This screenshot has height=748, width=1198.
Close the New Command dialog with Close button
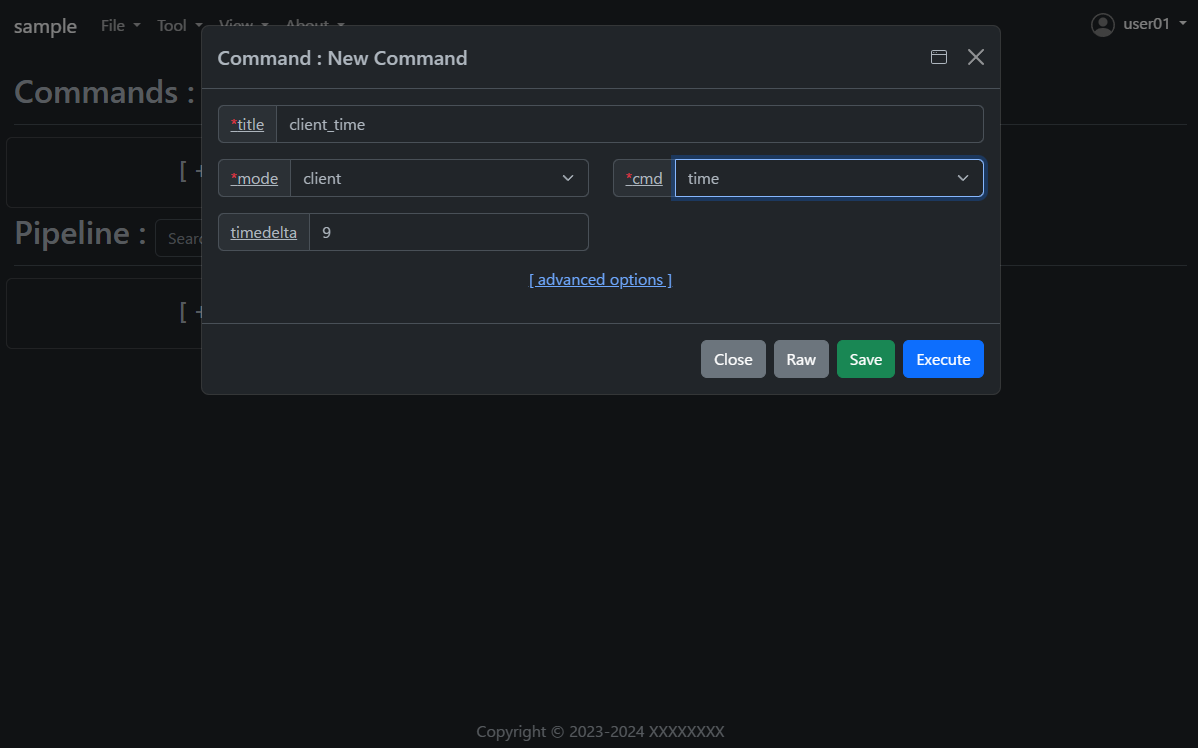coord(733,358)
